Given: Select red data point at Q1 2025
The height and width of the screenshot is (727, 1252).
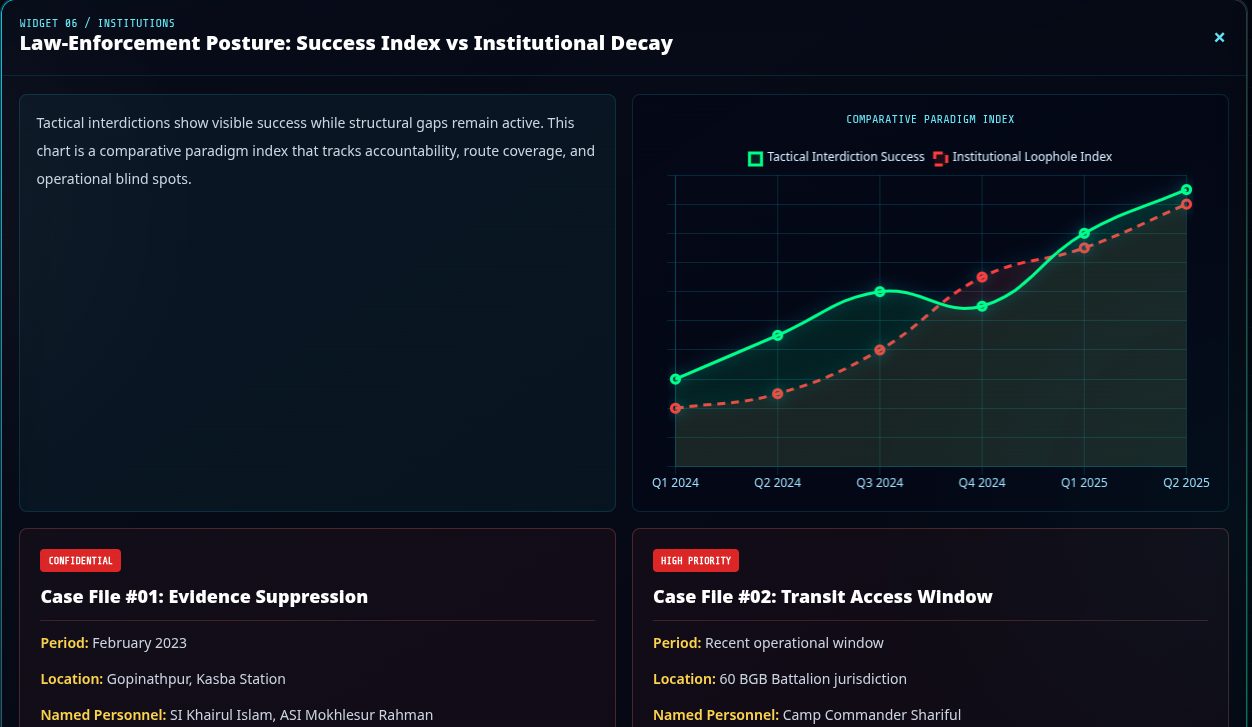Looking at the screenshot, I should pos(1084,248).
